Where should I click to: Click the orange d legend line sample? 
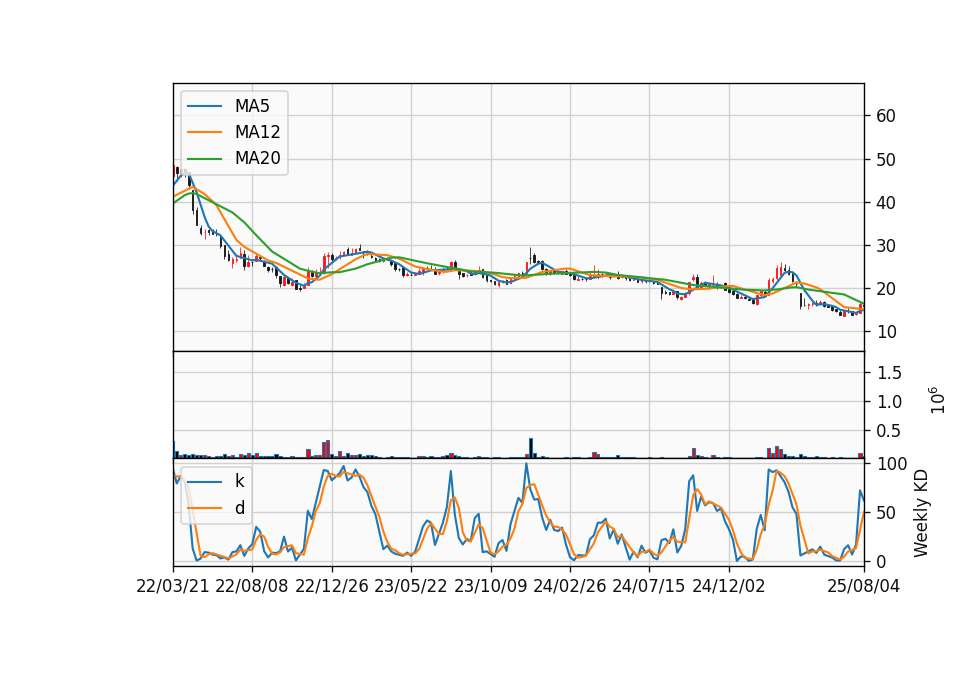204,508
